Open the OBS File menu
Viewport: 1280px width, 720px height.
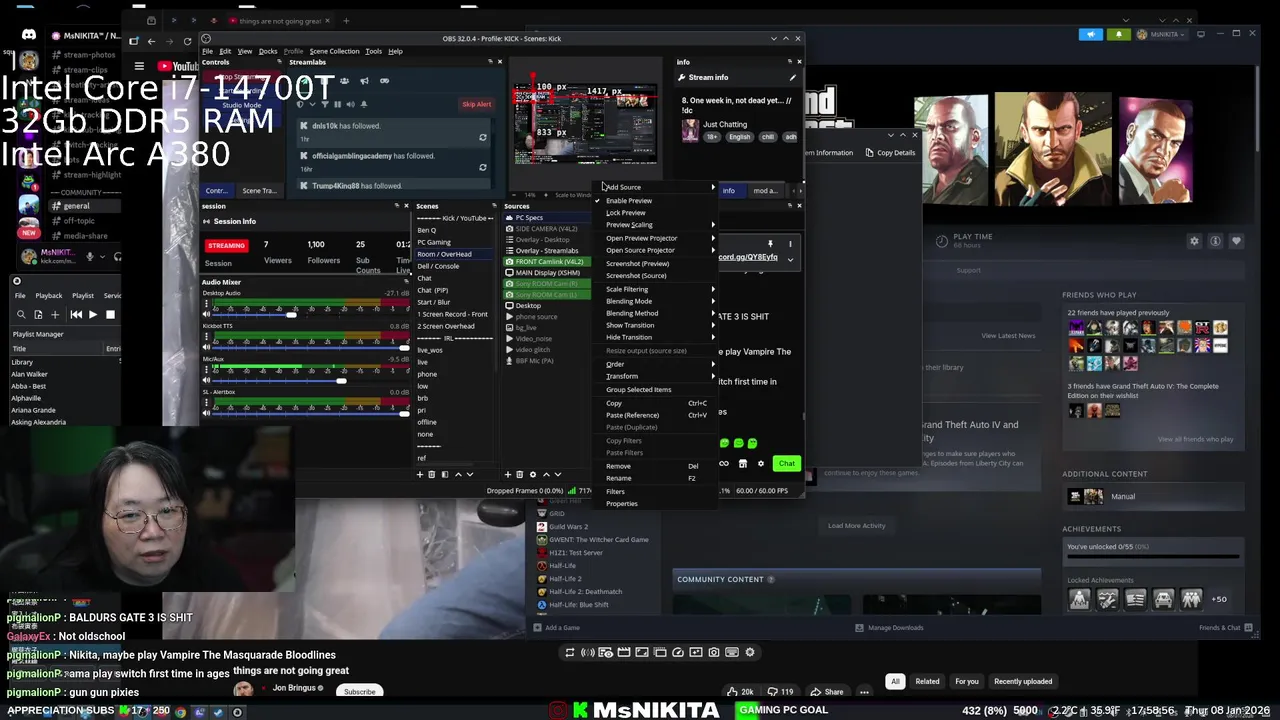[207, 51]
